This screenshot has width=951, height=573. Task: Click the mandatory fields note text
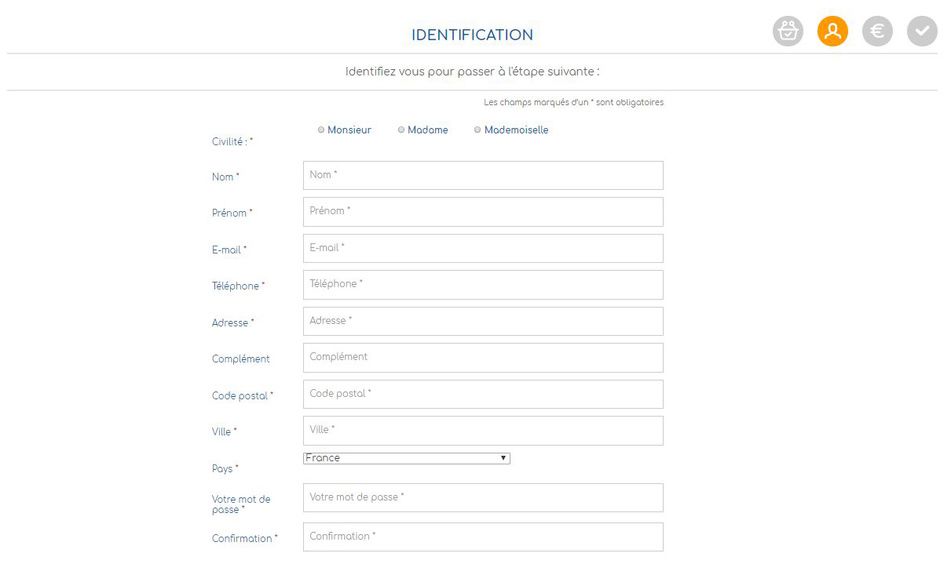[573, 103]
